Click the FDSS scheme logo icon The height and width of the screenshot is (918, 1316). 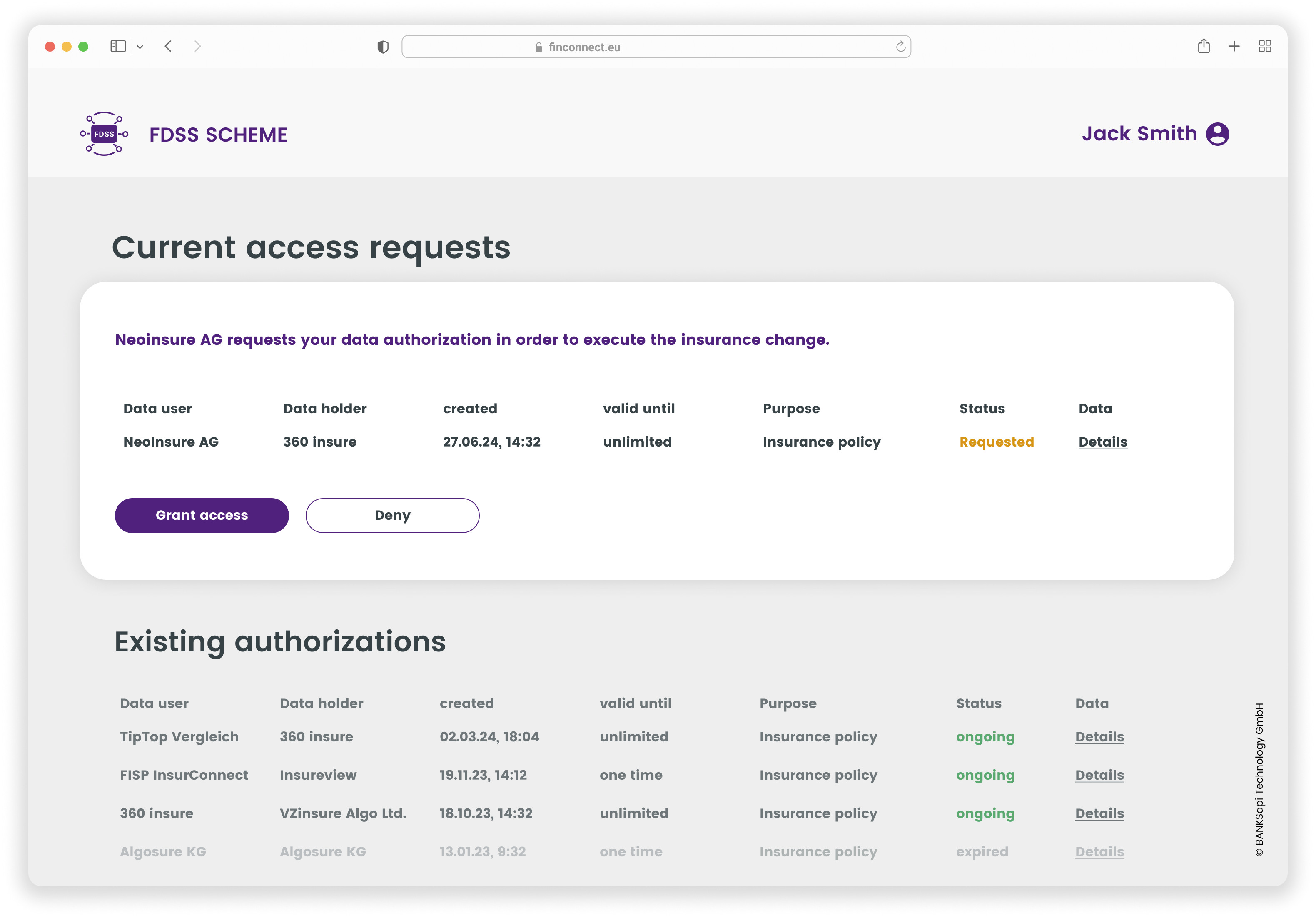(104, 134)
